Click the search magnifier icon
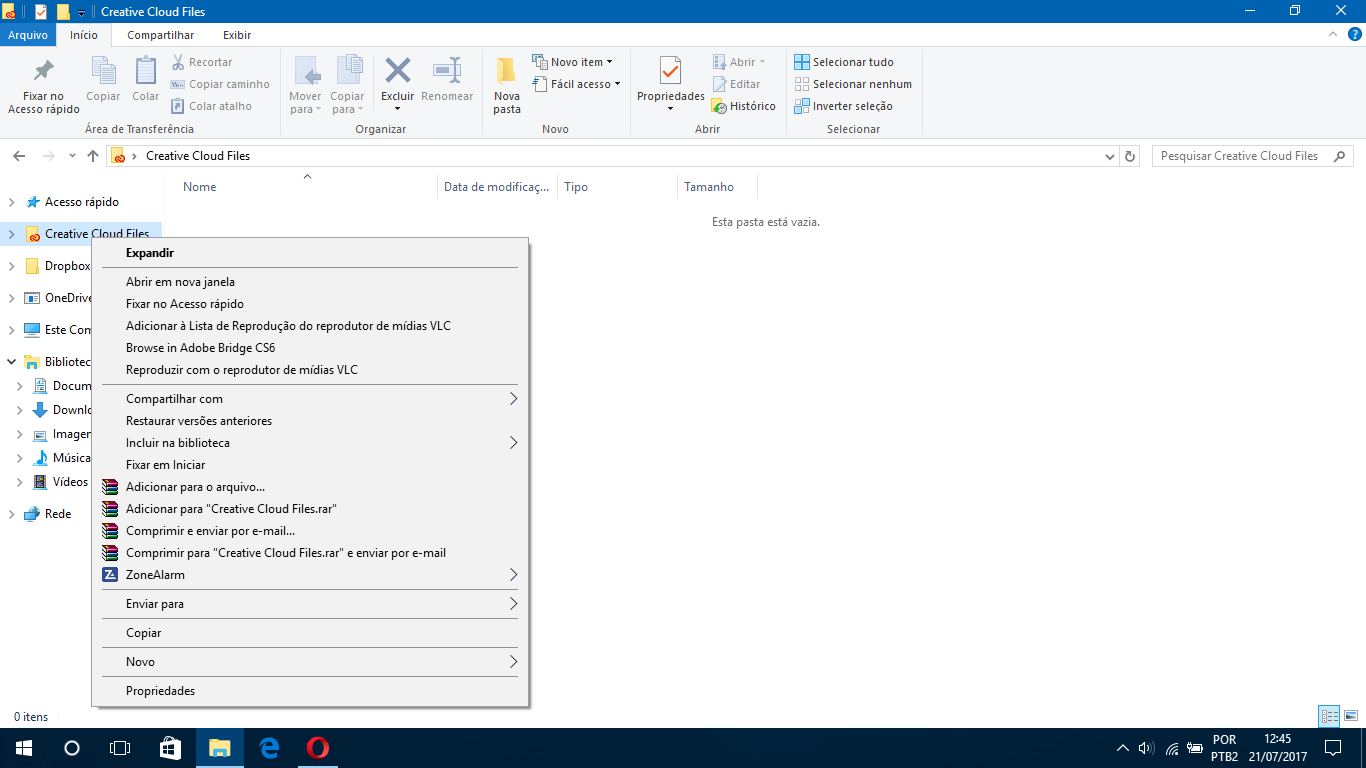 (1340, 156)
